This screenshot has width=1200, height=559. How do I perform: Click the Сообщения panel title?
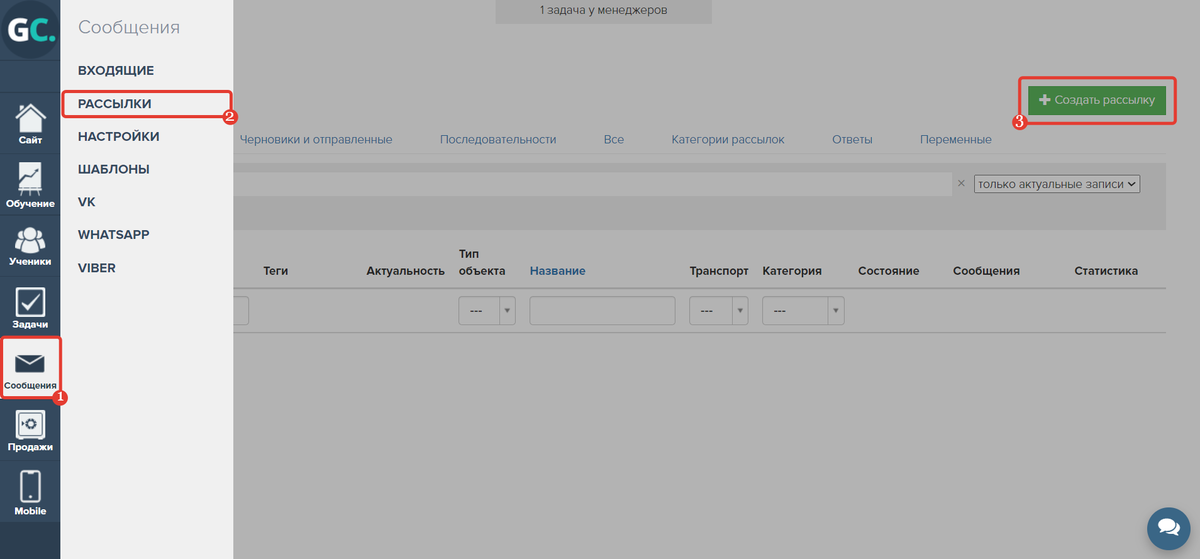coord(129,28)
